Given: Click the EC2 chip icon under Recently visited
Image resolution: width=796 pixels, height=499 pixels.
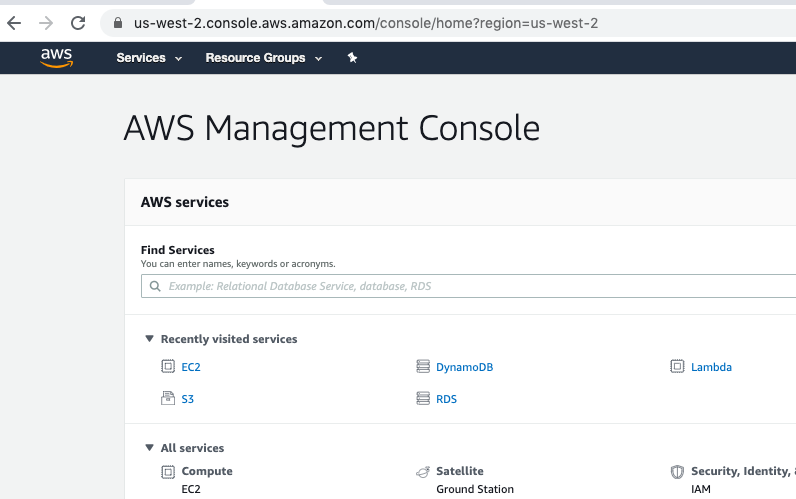Looking at the screenshot, I should point(168,367).
